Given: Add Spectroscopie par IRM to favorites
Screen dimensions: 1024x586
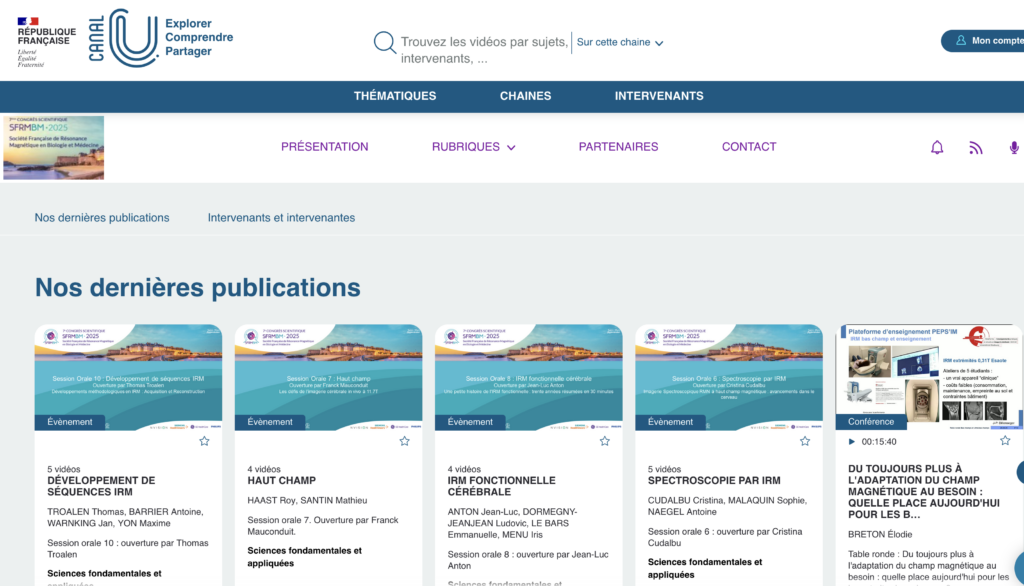Looking at the screenshot, I should [804, 441].
